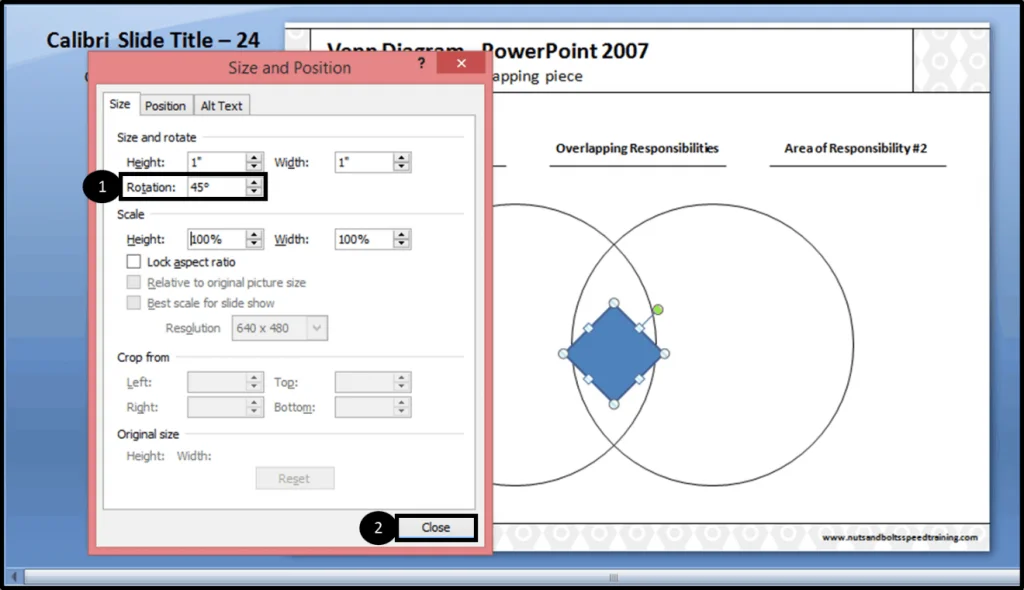This screenshot has width=1024, height=590.
Task: Click the diamond's right corner handle
Action: coord(664,353)
